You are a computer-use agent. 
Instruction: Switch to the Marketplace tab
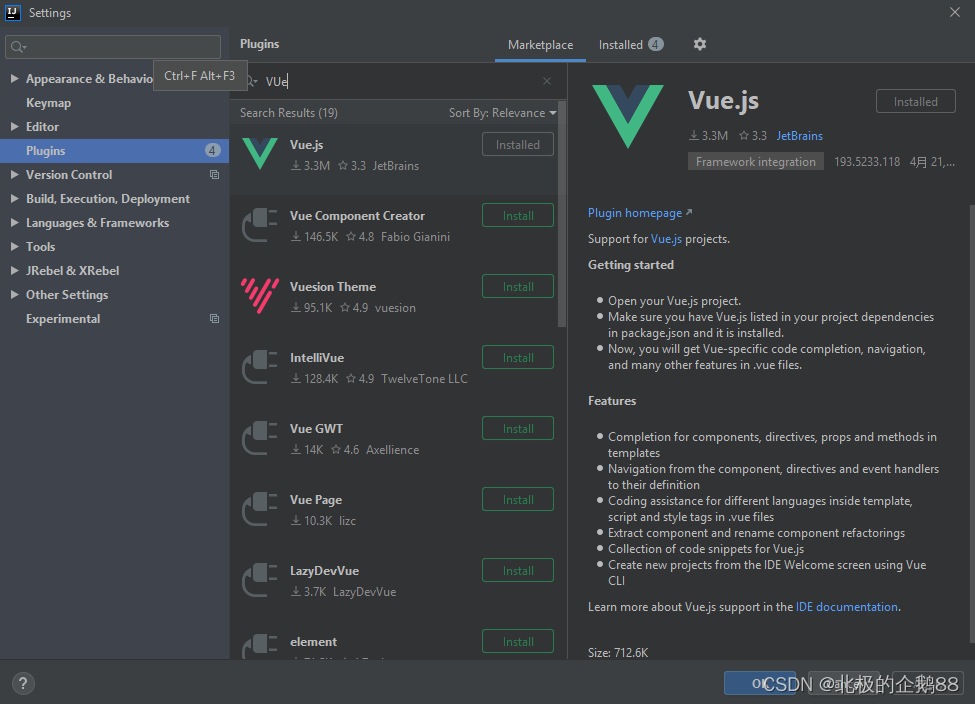click(x=540, y=45)
